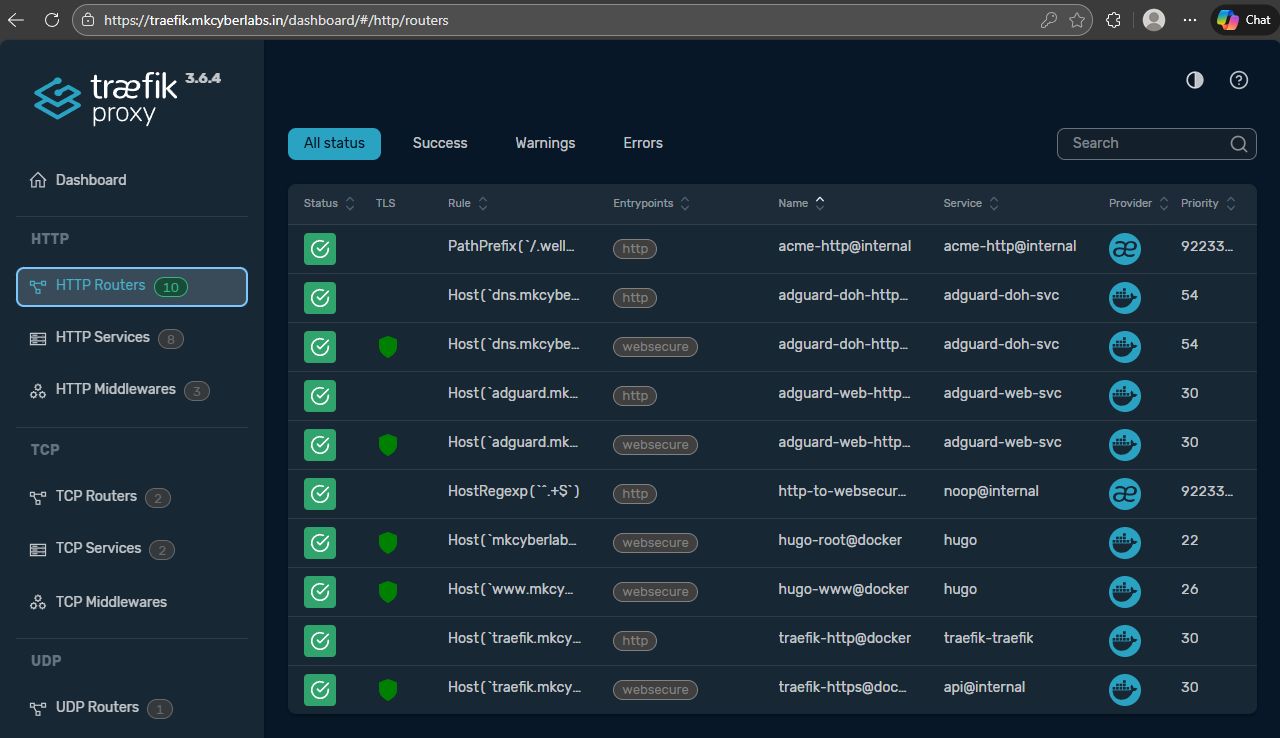1280x738 pixels.
Task: Click priority value 26
Action: [1189, 589]
